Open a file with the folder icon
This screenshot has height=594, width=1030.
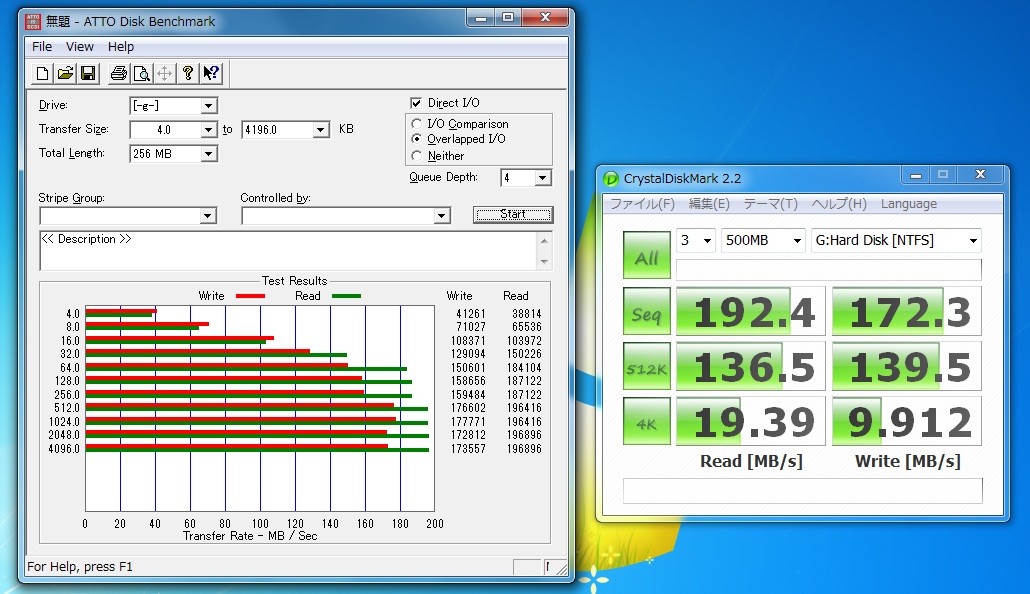(x=65, y=74)
